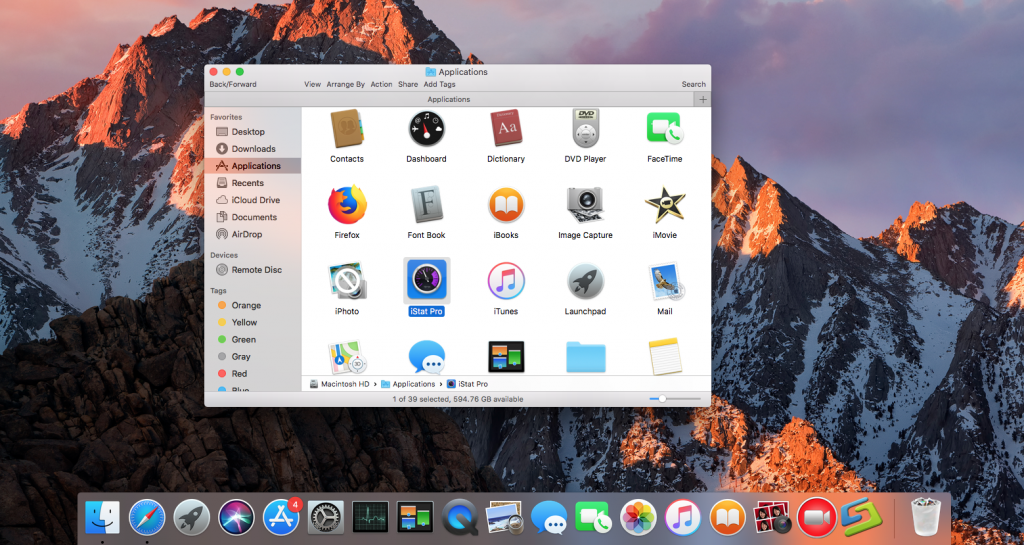Launch QuickTime Player from the Dock
The width and height of the screenshot is (1024, 545).
(459, 518)
